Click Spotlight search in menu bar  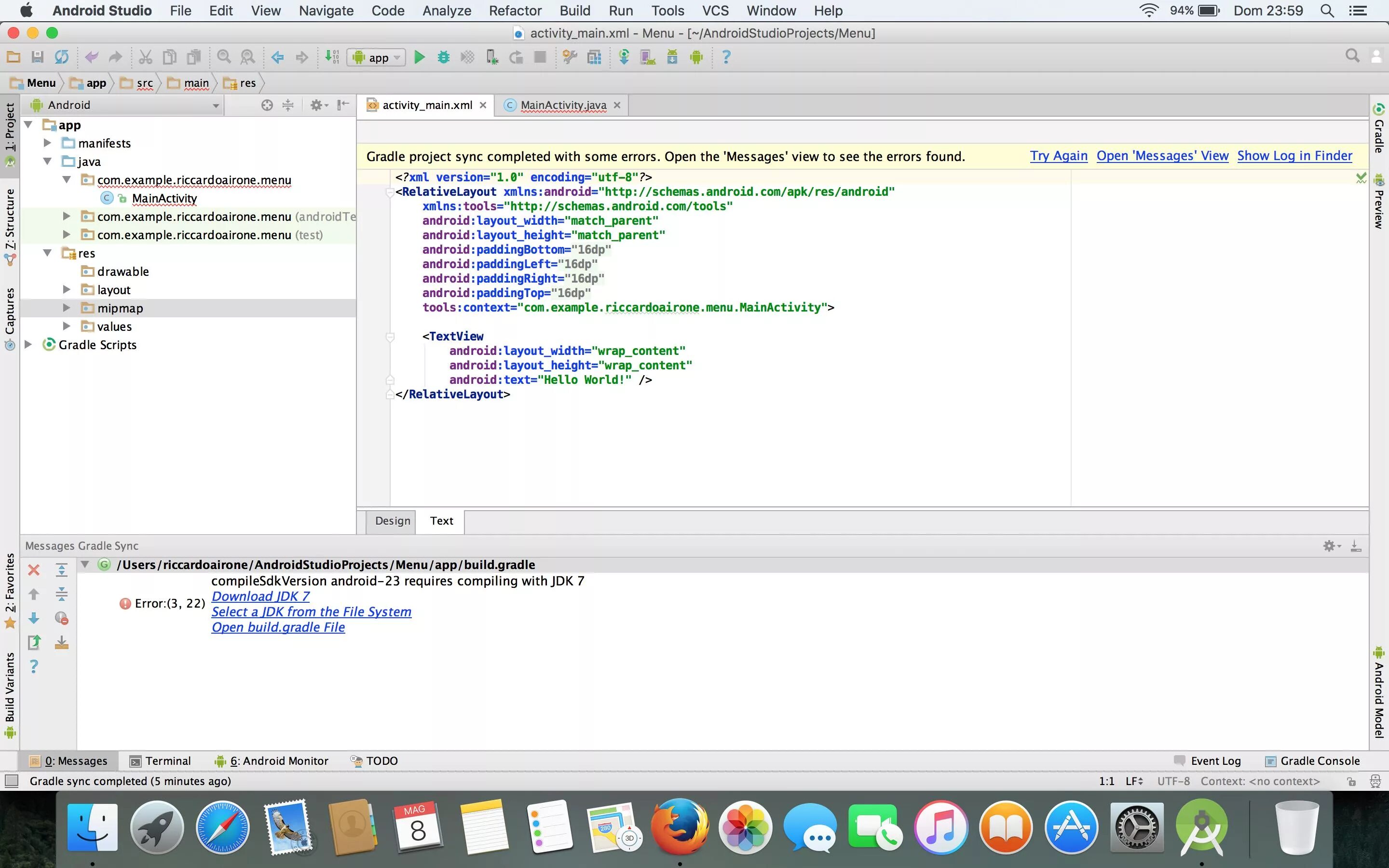click(x=1327, y=10)
